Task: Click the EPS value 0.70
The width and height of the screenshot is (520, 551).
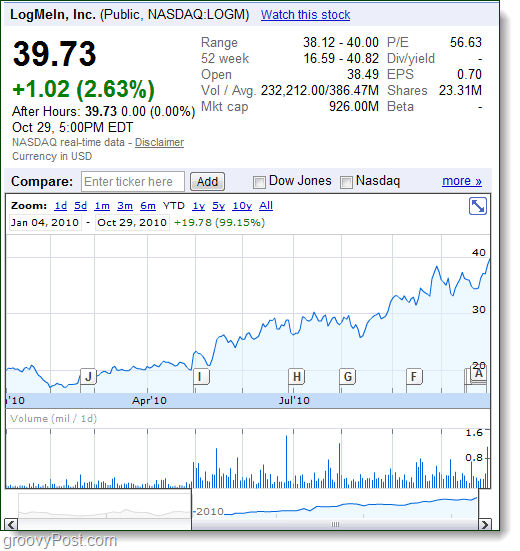Action: 469,74
